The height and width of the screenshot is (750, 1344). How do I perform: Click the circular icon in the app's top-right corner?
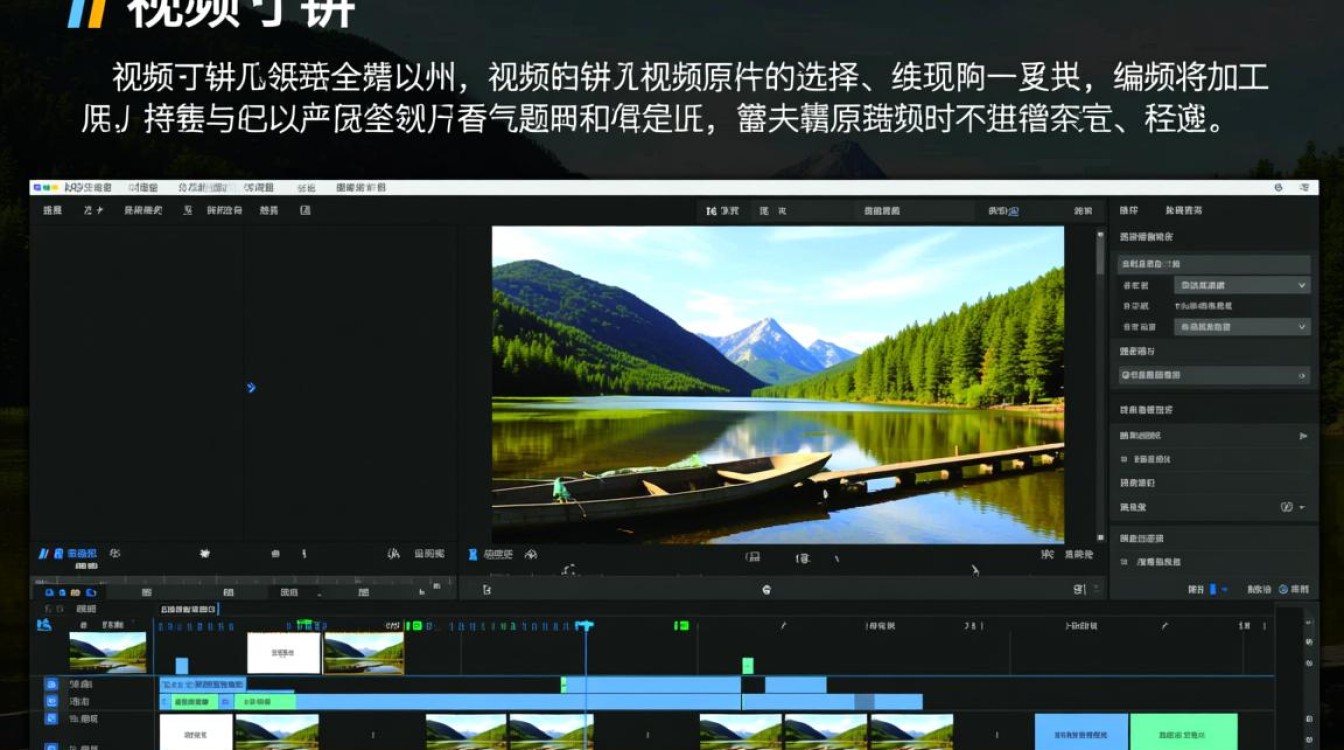(1279, 187)
